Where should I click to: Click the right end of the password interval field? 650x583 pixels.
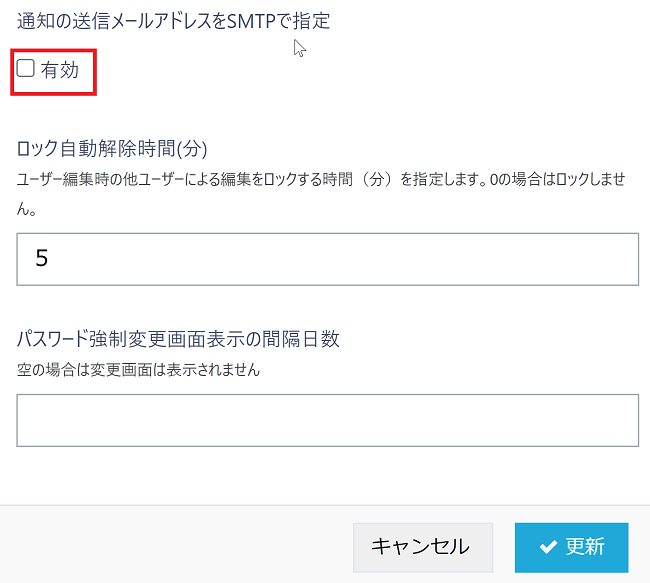[620, 420]
